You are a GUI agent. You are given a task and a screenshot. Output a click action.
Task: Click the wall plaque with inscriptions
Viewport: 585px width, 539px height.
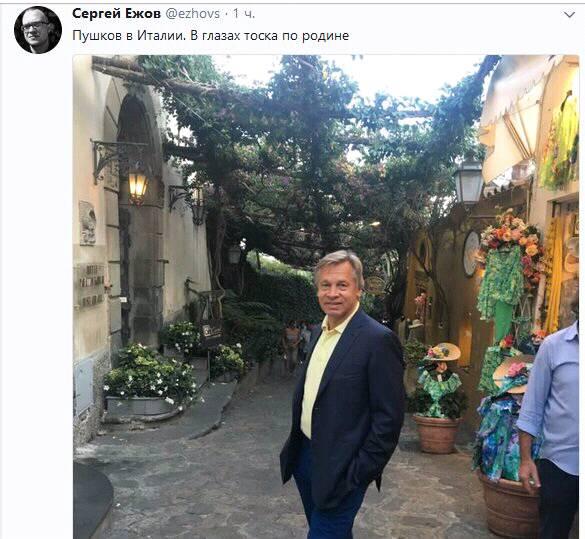point(91,286)
